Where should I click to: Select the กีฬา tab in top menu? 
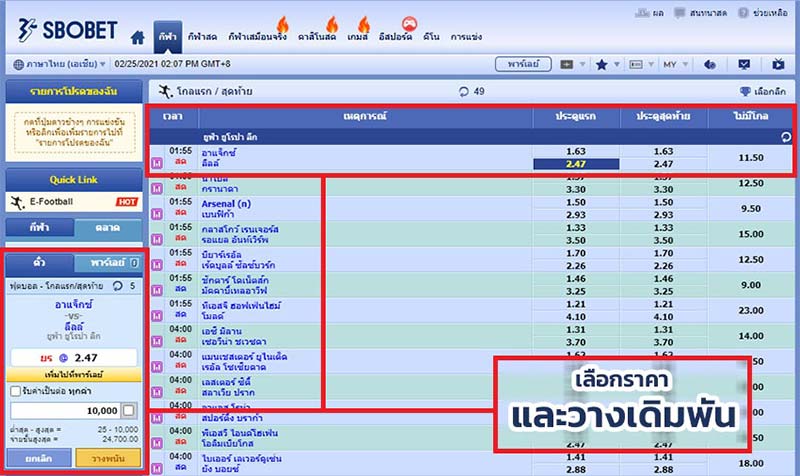tap(168, 37)
